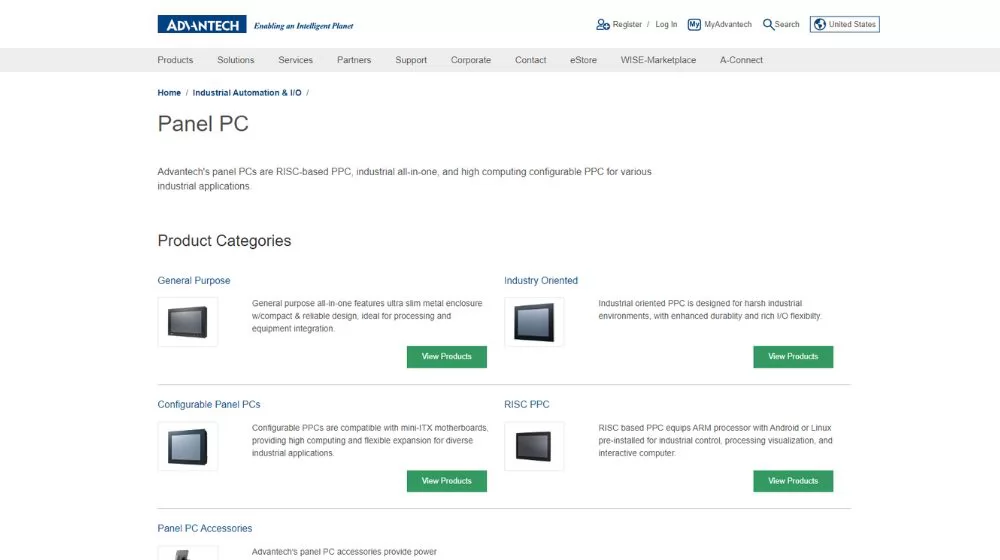Click Industrial Automation & I/O breadcrumb
1000x560 pixels.
click(247, 92)
